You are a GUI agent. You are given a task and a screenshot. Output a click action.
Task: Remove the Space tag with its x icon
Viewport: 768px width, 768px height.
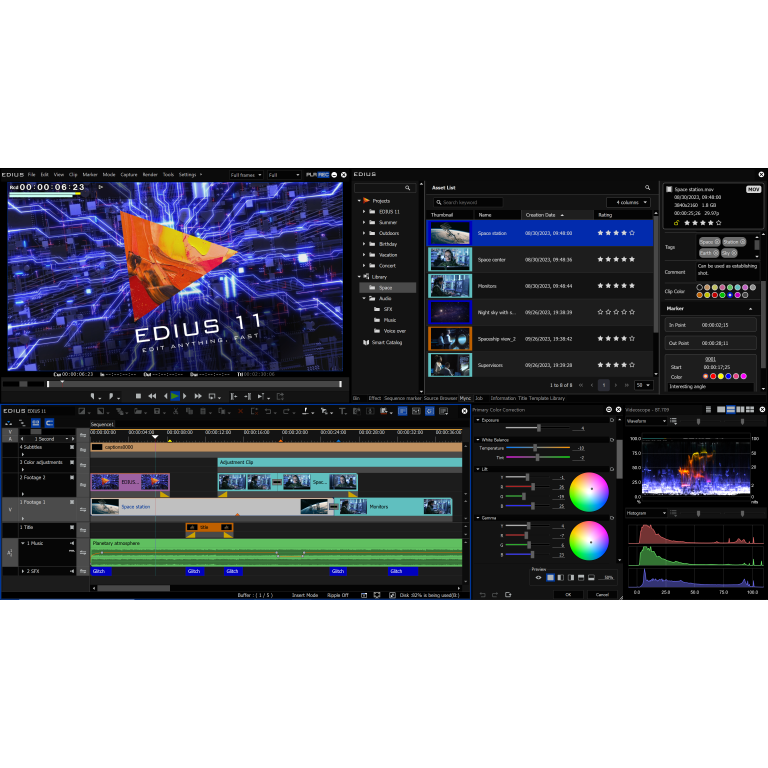[717, 242]
